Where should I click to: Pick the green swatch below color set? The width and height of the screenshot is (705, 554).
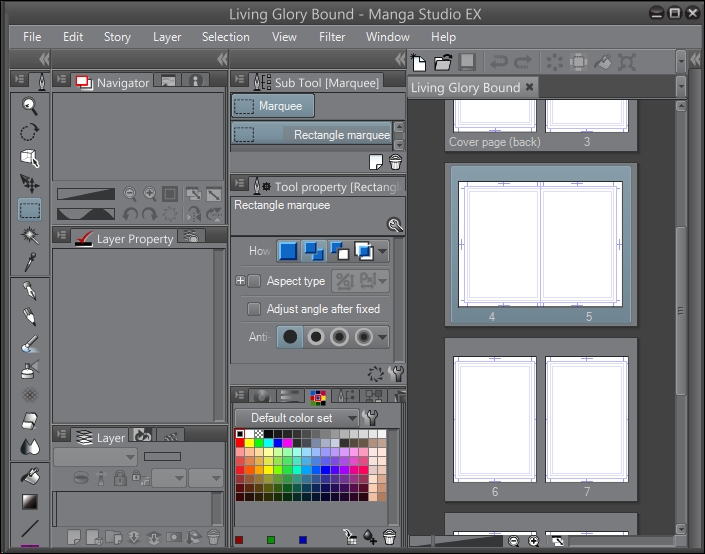point(271,540)
